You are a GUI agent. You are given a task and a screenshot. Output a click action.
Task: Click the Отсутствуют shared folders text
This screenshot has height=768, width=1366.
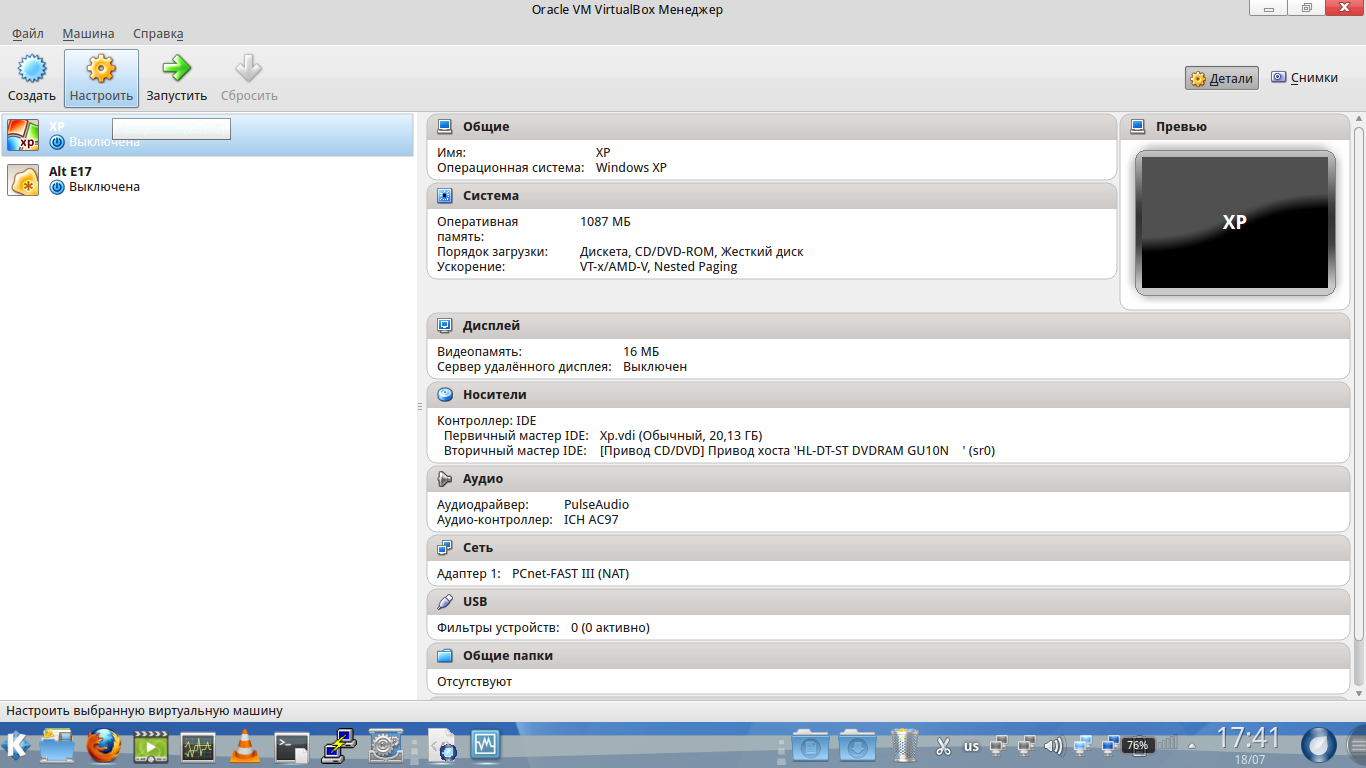(x=475, y=682)
